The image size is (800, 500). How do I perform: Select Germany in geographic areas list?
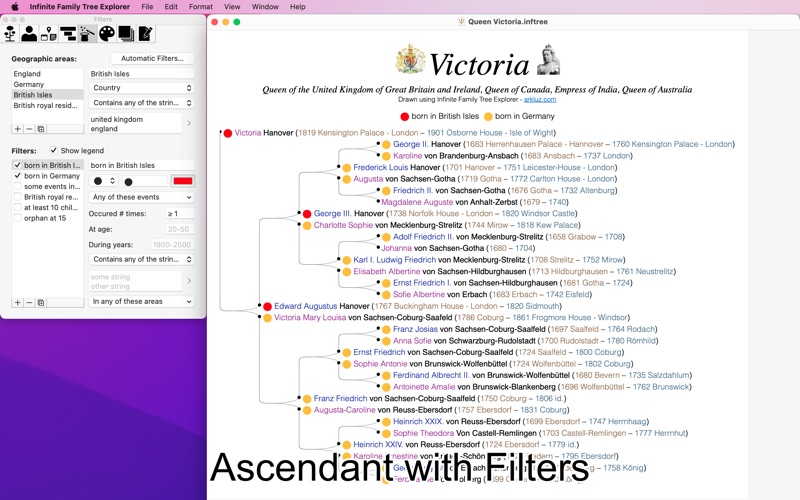pyautogui.click(x=47, y=84)
